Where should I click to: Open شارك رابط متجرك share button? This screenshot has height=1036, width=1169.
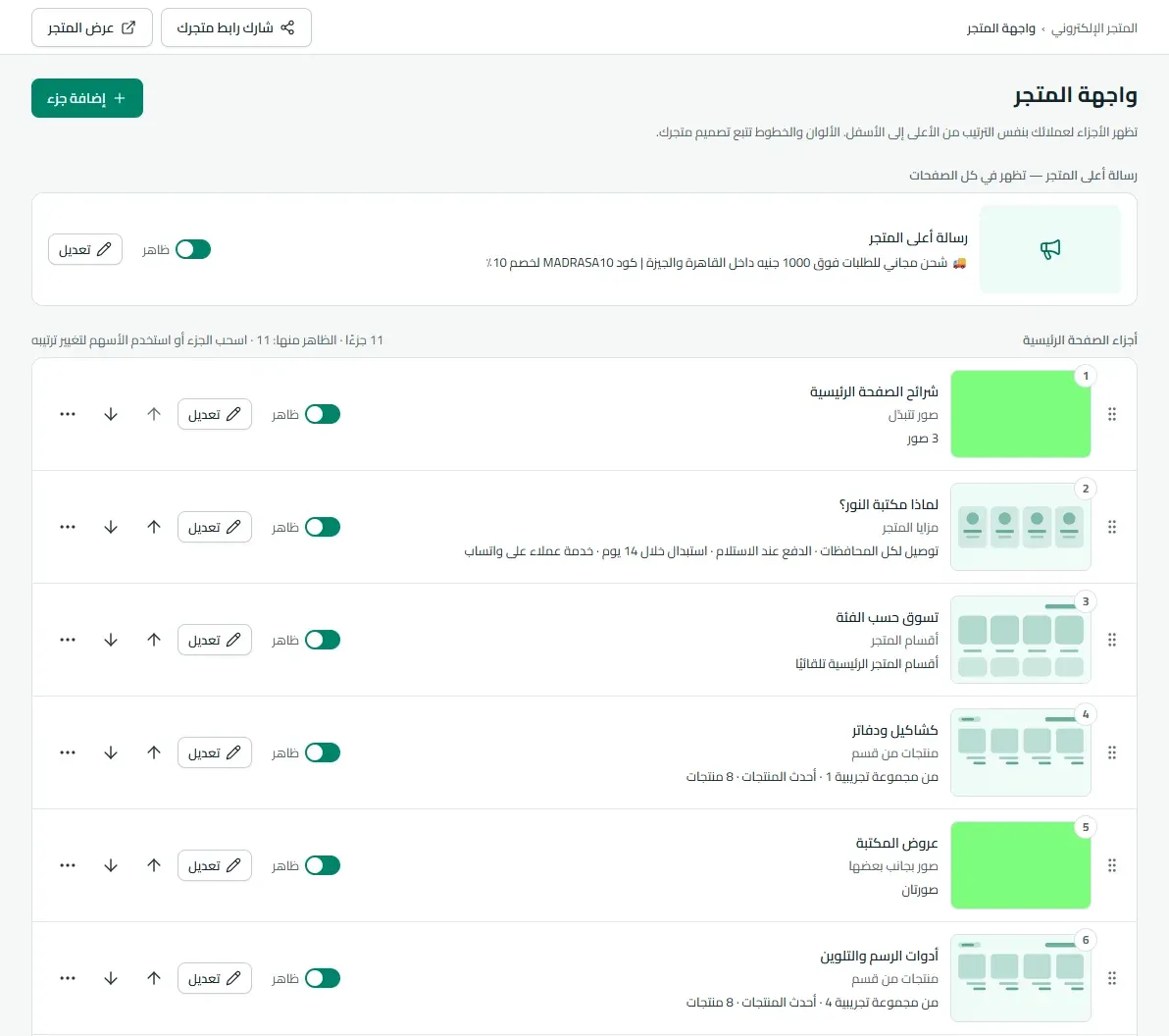tap(235, 27)
